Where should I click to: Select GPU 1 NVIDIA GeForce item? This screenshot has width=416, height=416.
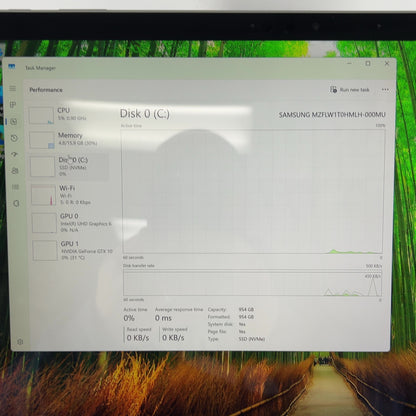[x=72, y=250]
